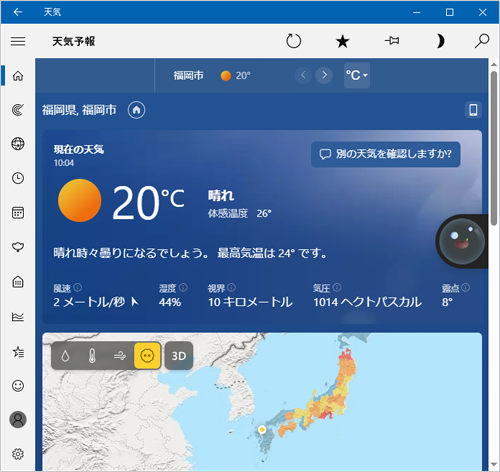Screen dimensions: 500x472
Task: Open the historical weather chart icon
Action: click(x=18, y=317)
